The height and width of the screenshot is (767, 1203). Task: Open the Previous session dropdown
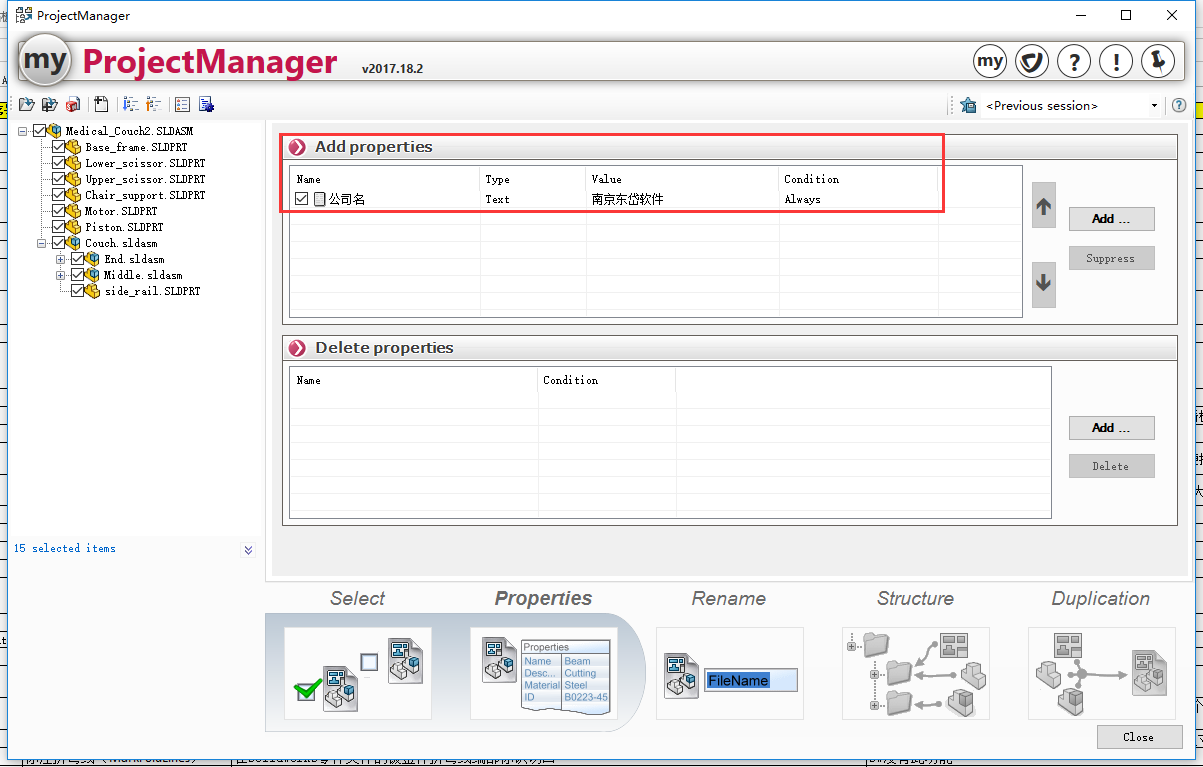tap(1154, 106)
